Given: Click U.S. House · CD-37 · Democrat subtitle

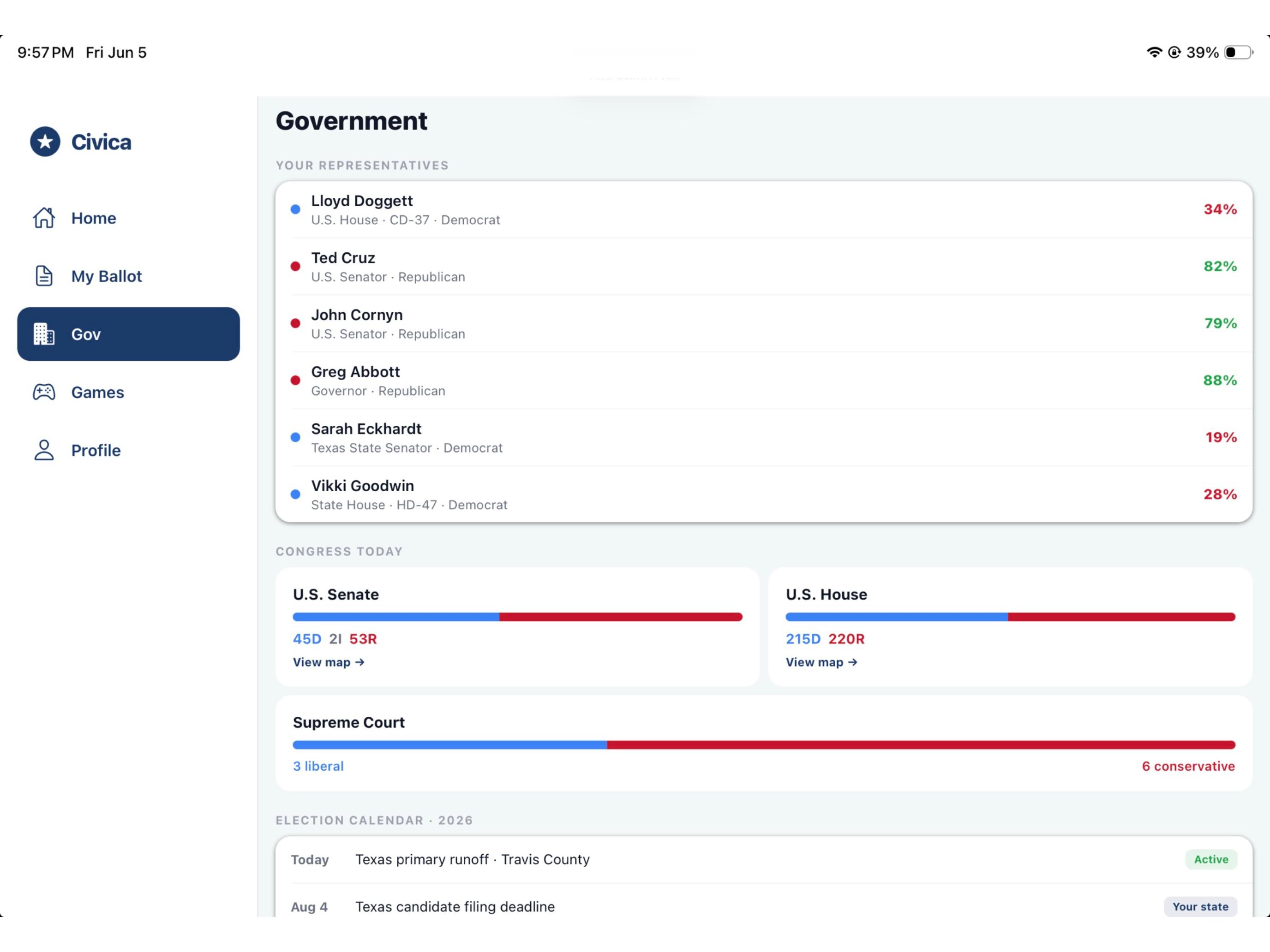Looking at the screenshot, I should 405,220.
